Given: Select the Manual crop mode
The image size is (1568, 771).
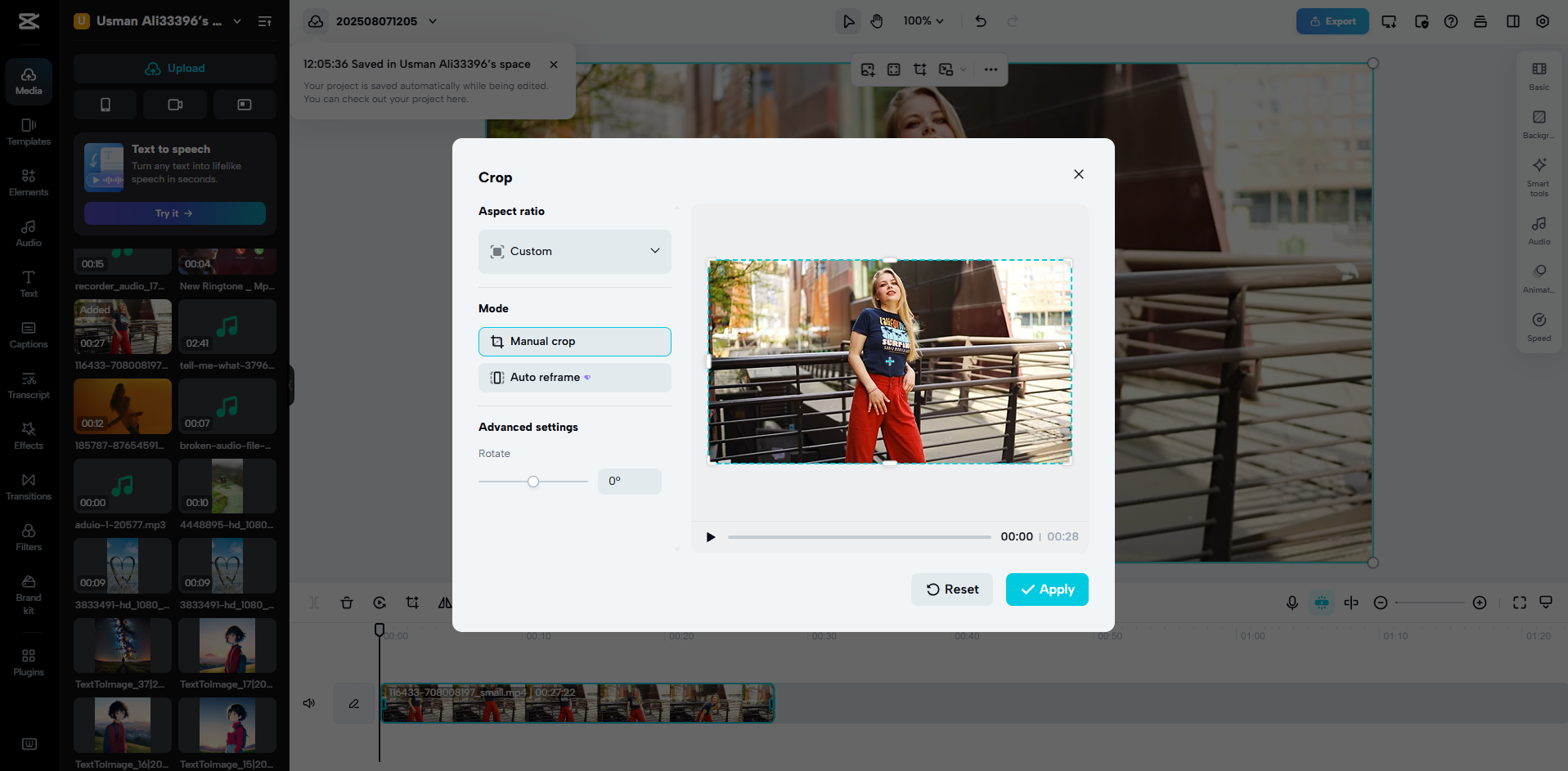Looking at the screenshot, I should pos(574,341).
